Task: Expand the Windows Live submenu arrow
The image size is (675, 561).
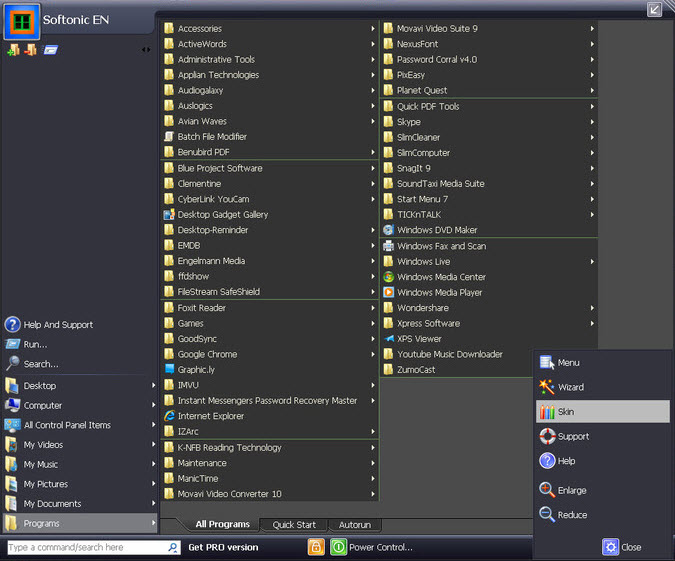Action: (x=592, y=261)
